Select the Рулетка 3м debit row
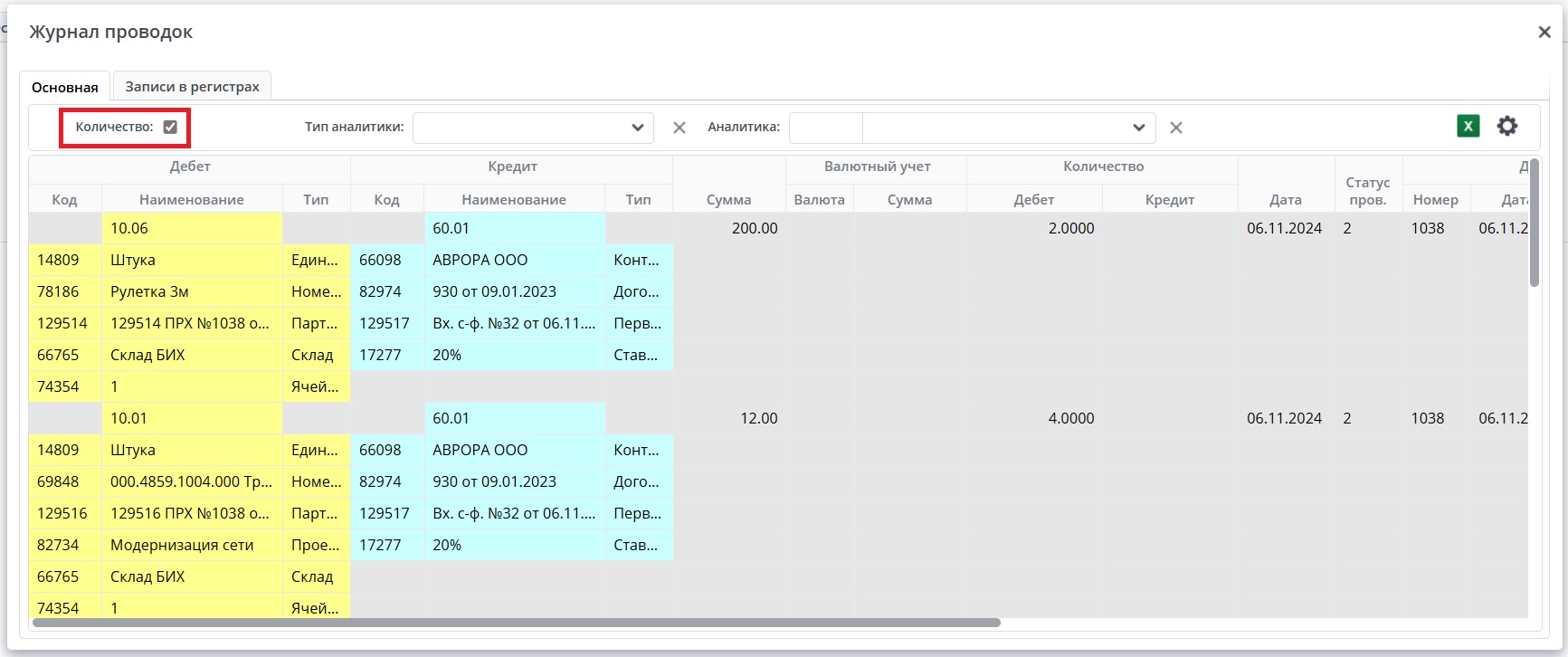The height and width of the screenshot is (657, 1568). 192,291
